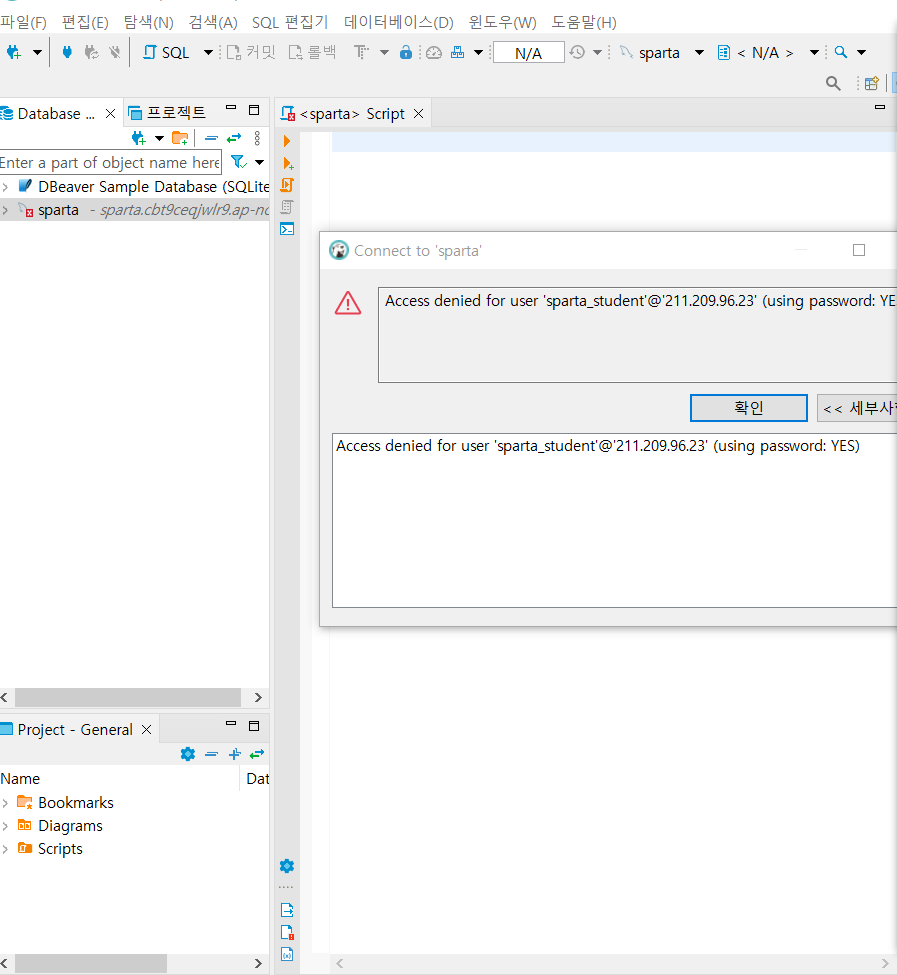Open the 윈도우(W) menu

click(502, 22)
